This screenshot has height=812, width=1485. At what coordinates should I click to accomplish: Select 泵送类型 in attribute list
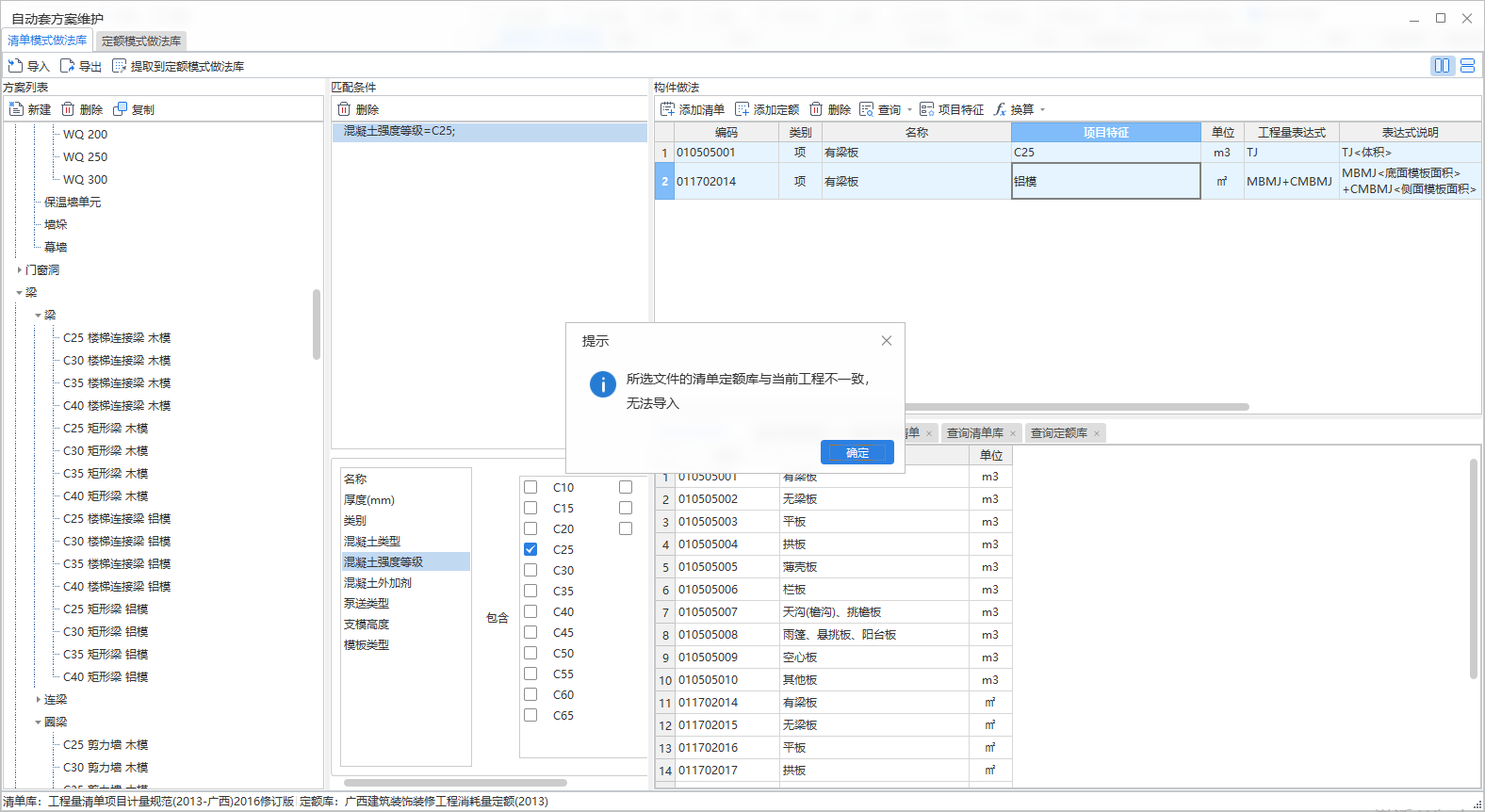[405, 603]
